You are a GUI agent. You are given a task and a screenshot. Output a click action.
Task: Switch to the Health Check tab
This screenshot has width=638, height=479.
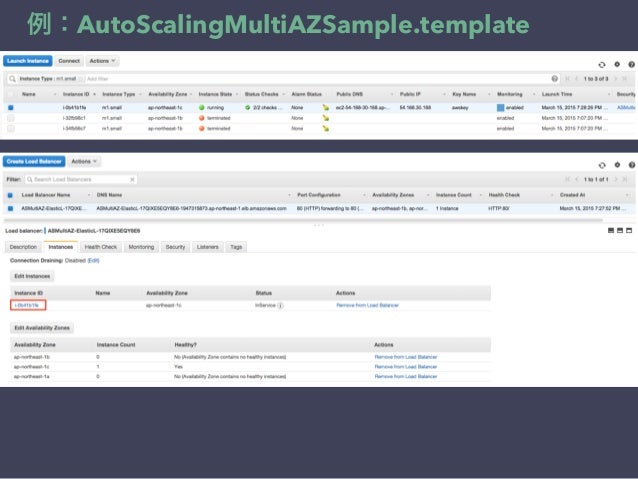point(101,247)
